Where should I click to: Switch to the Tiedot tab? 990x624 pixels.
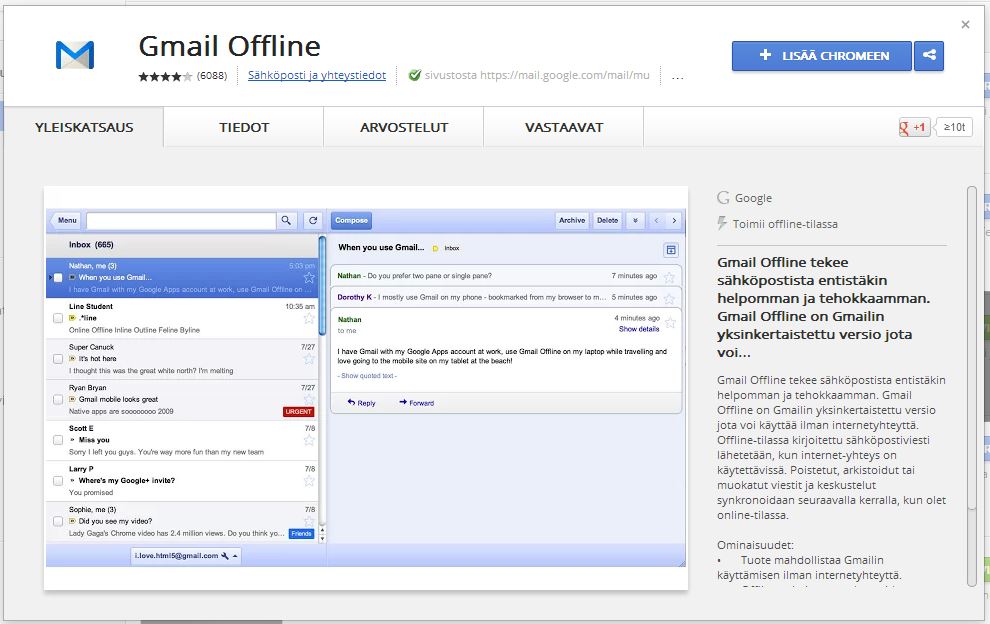[x=244, y=128]
